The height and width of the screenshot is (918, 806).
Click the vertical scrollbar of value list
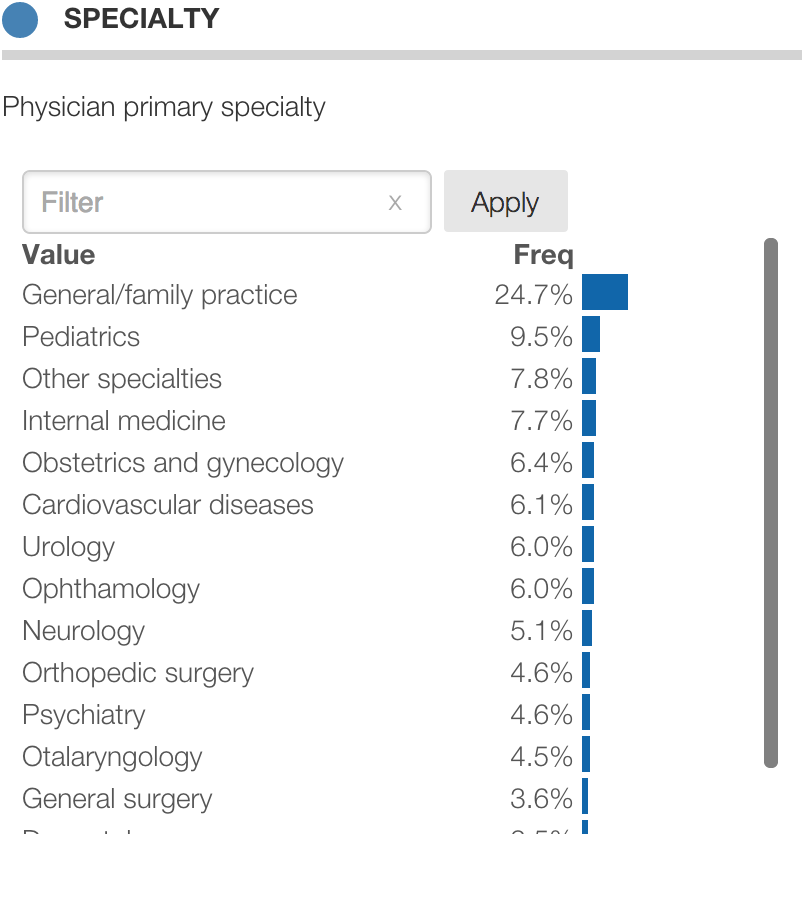point(770,502)
